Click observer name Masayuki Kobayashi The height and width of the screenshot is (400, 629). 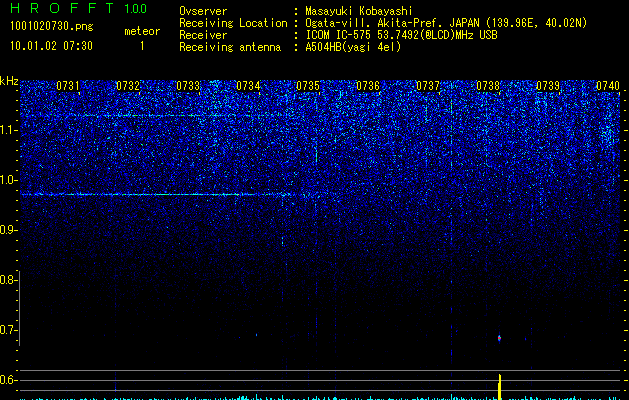359,12
